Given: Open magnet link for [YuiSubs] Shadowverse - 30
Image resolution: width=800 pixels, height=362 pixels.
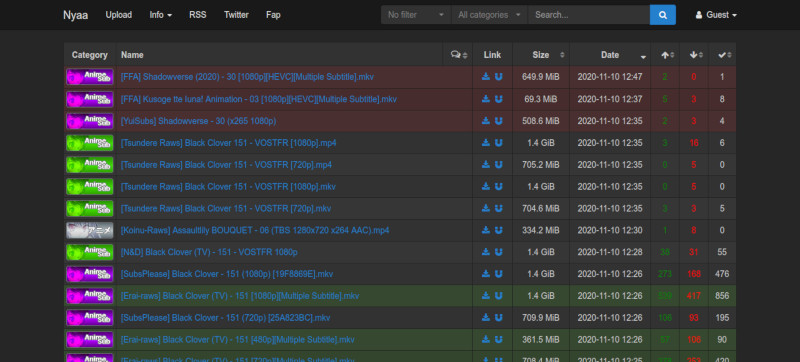Looking at the screenshot, I should click(x=498, y=121).
